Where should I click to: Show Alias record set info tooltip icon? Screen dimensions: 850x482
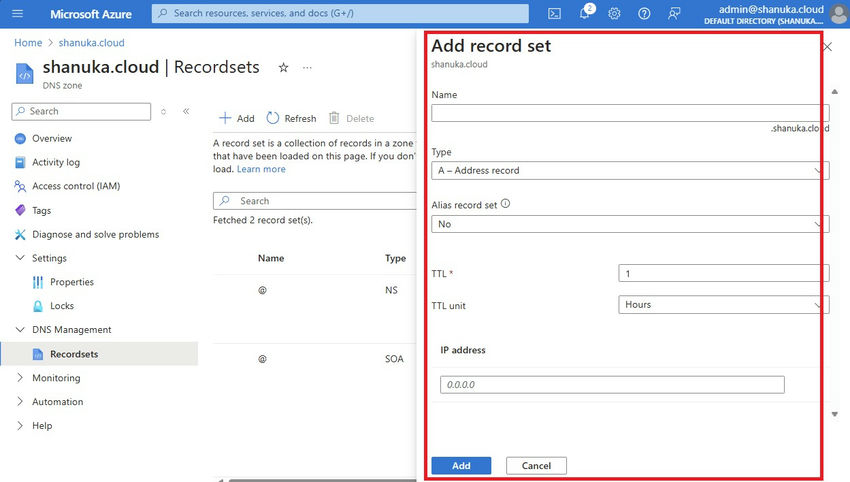tap(505, 204)
